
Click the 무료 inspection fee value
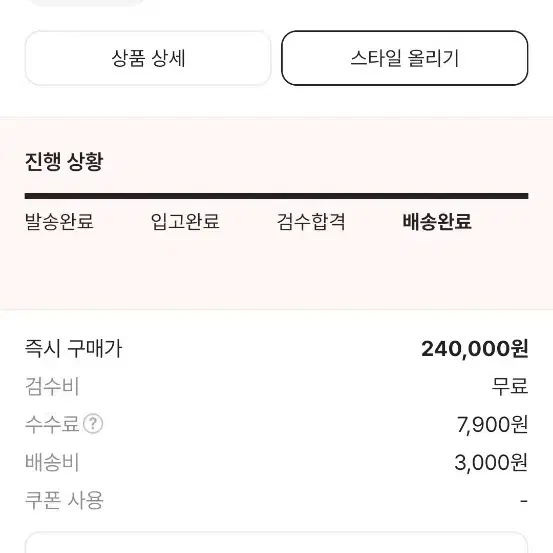pos(510,386)
